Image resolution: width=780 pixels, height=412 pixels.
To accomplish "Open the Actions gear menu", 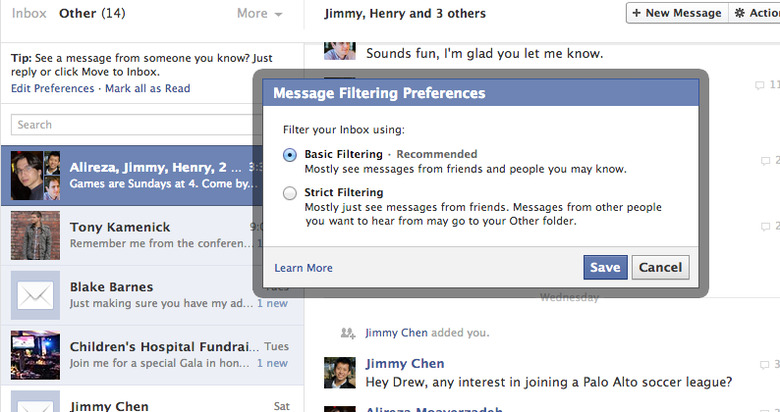I will tap(755, 13).
